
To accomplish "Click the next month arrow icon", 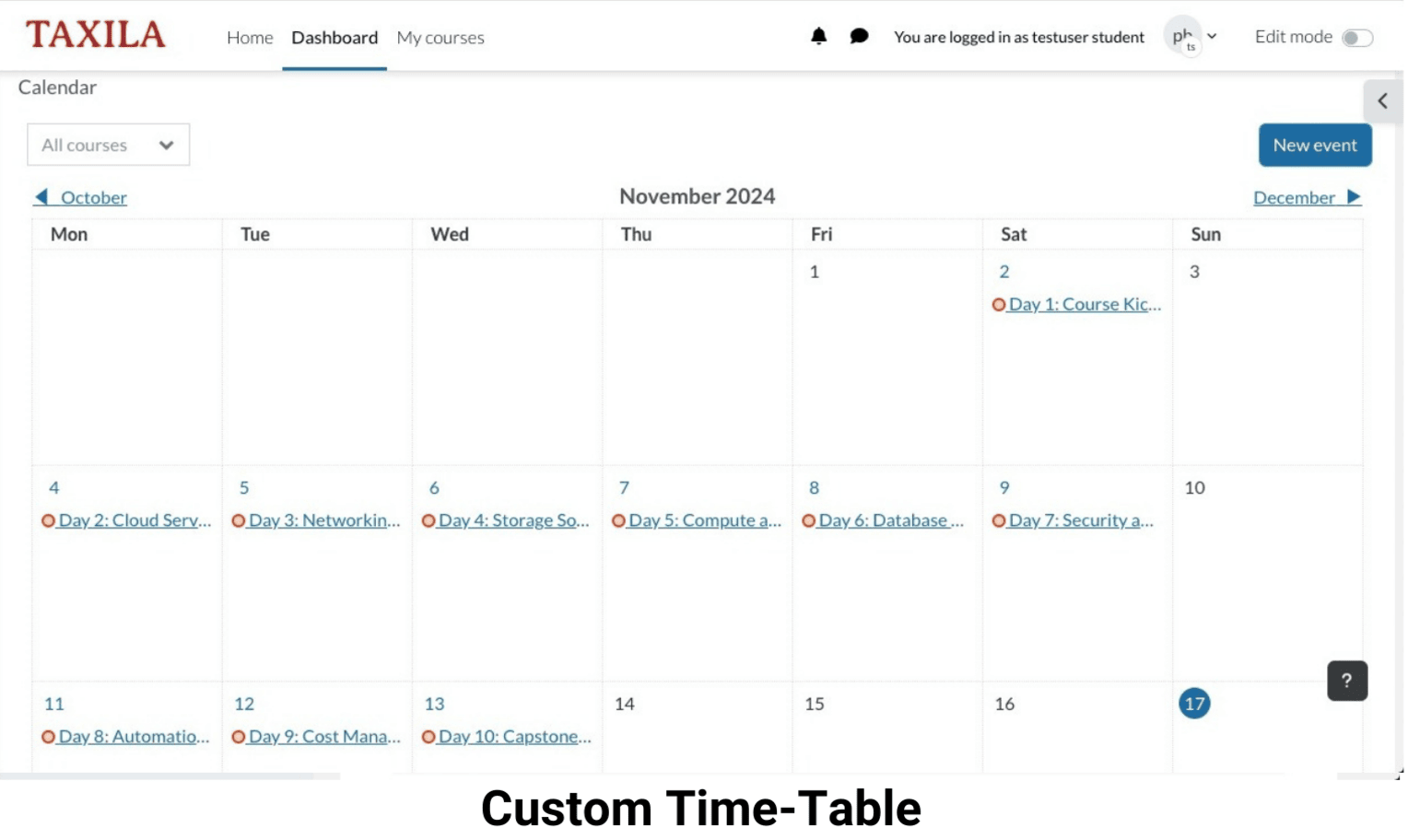I will [1353, 197].
